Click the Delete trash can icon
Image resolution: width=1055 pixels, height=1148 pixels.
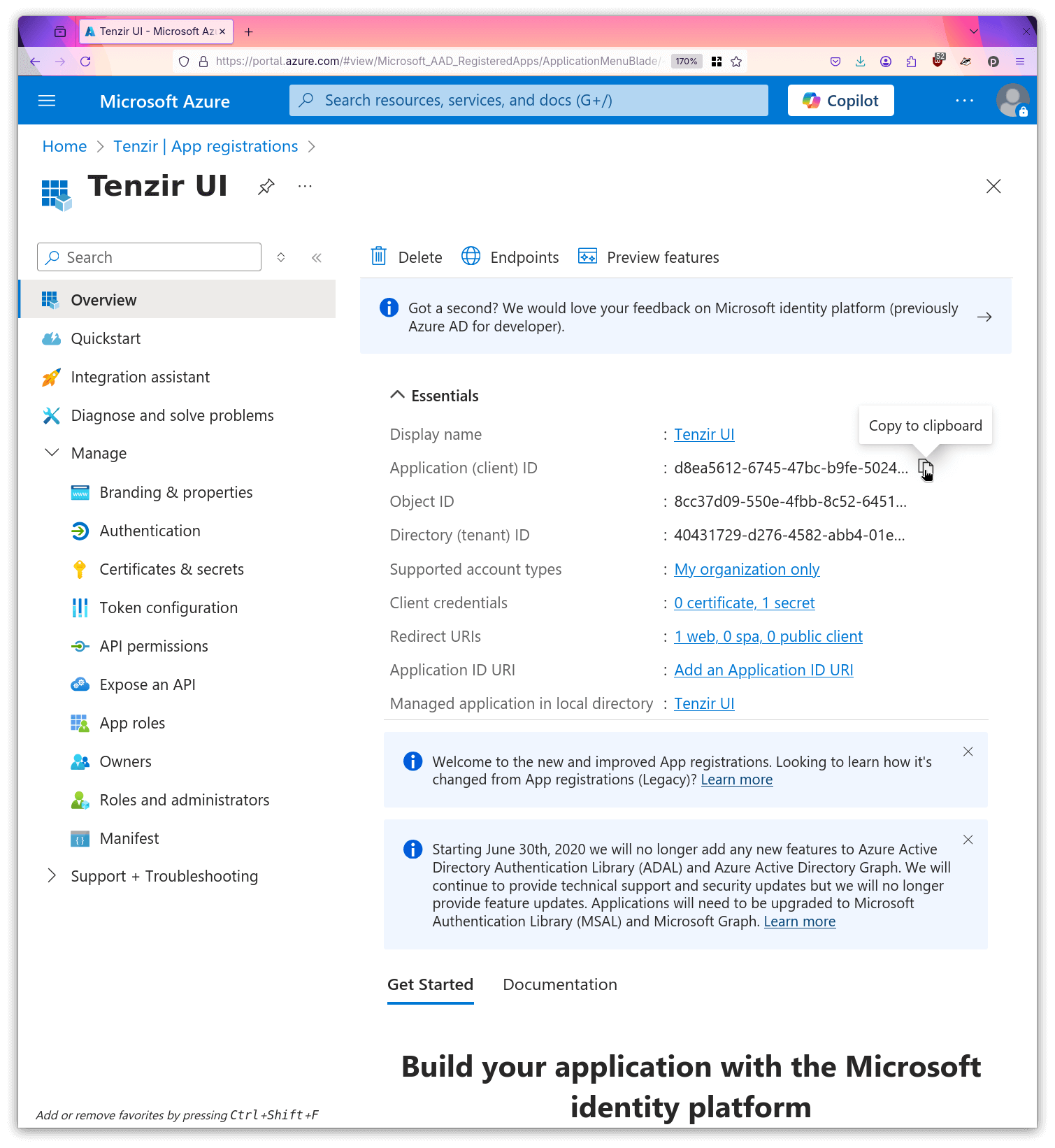pyautogui.click(x=378, y=257)
